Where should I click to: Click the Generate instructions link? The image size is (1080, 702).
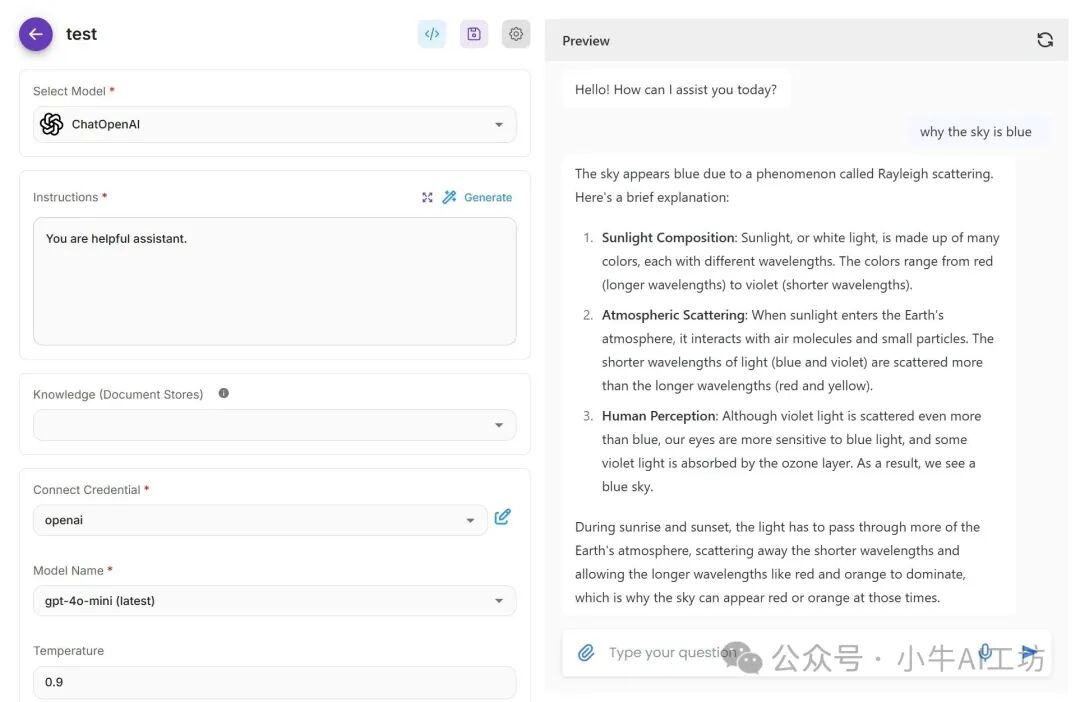tap(486, 197)
